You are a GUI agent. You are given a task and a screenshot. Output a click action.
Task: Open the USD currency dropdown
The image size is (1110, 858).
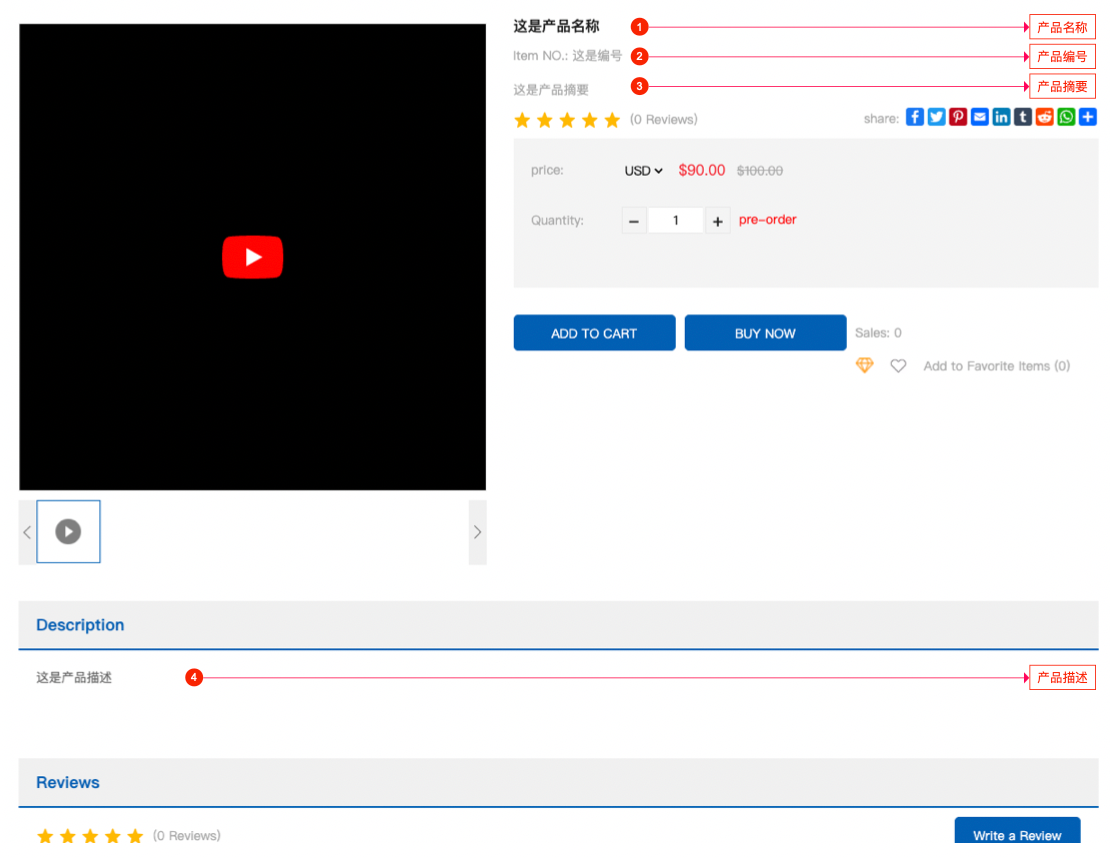click(643, 171)
